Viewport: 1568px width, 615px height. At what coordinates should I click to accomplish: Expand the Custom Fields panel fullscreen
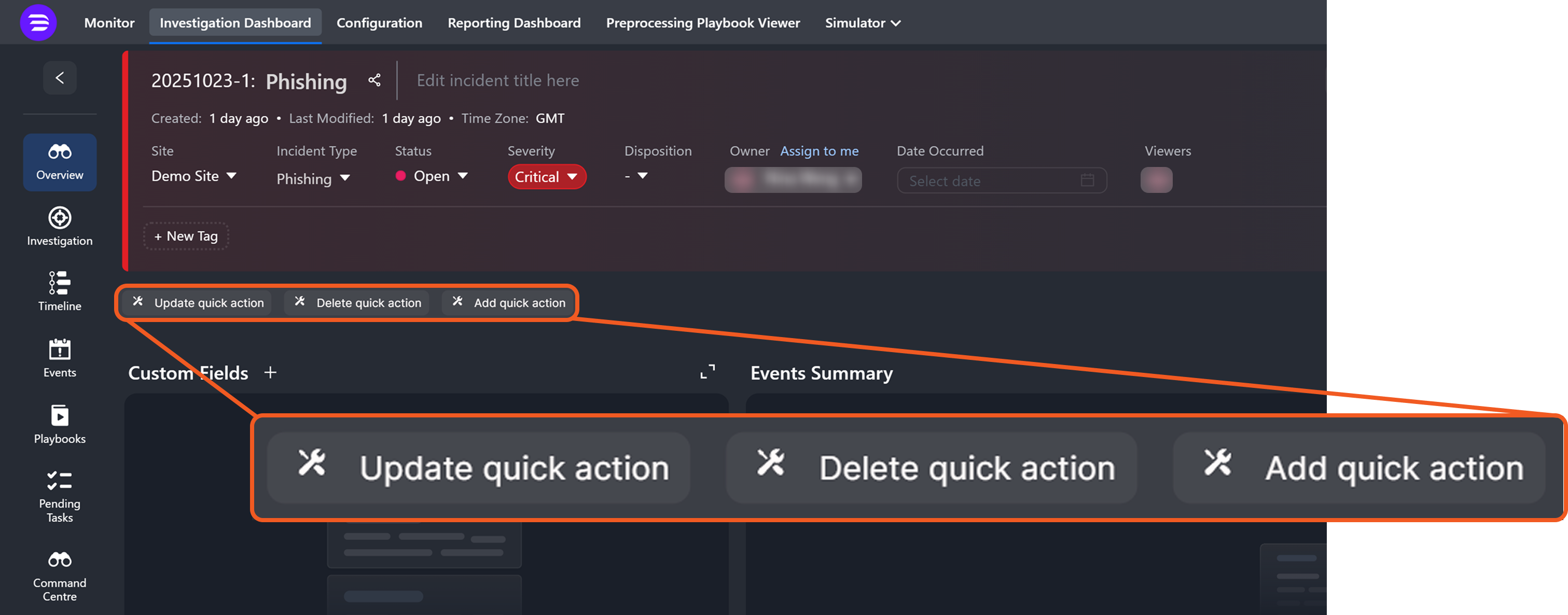click(x=707, y=372)
